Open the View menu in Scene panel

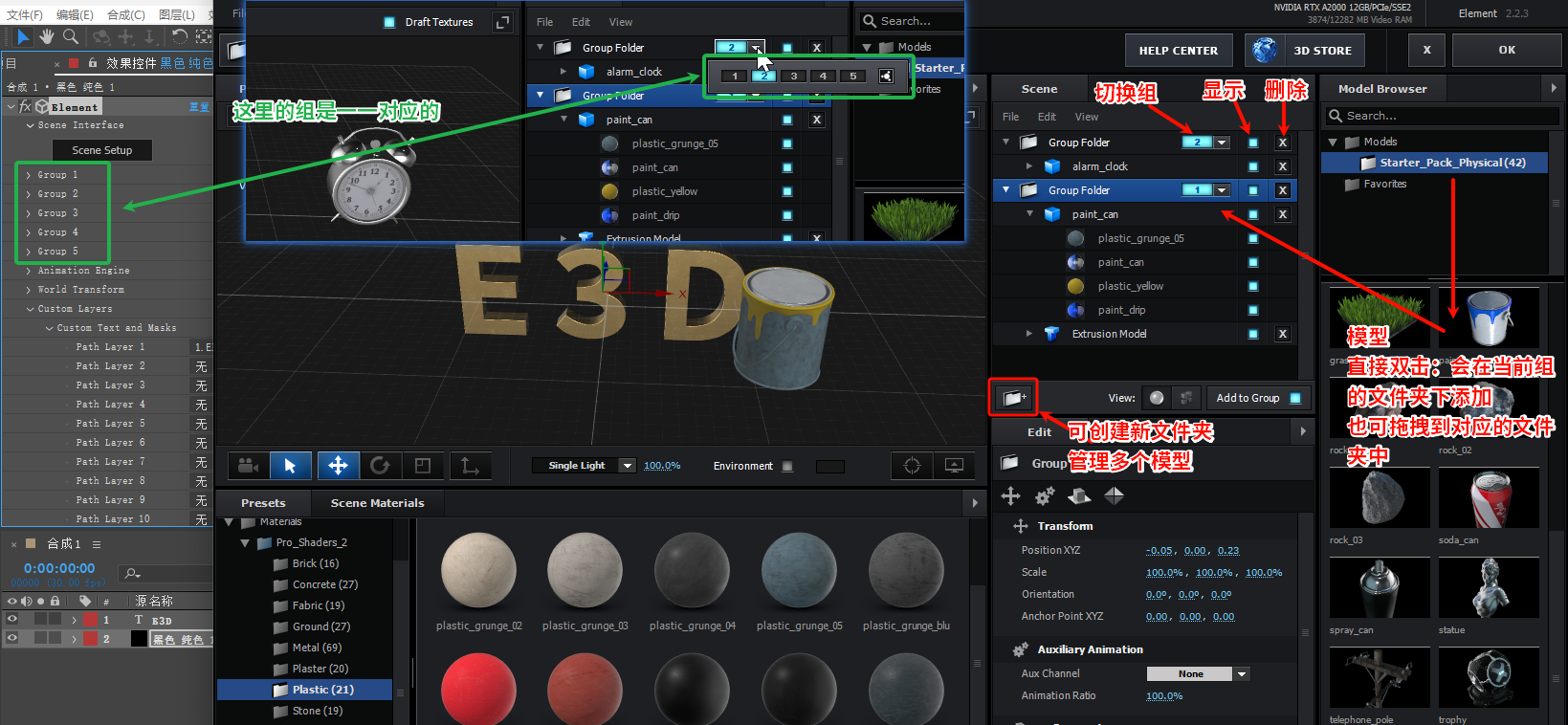1087,117
